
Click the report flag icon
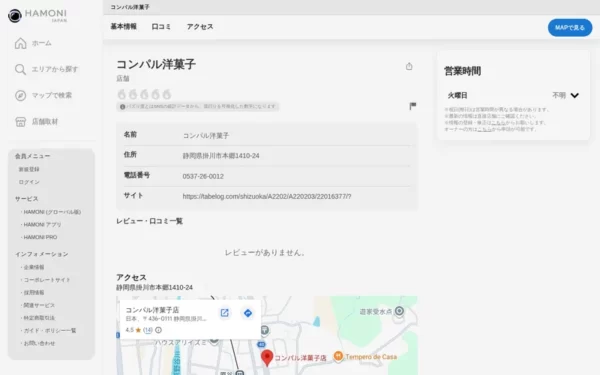click(x=412, y=106)
